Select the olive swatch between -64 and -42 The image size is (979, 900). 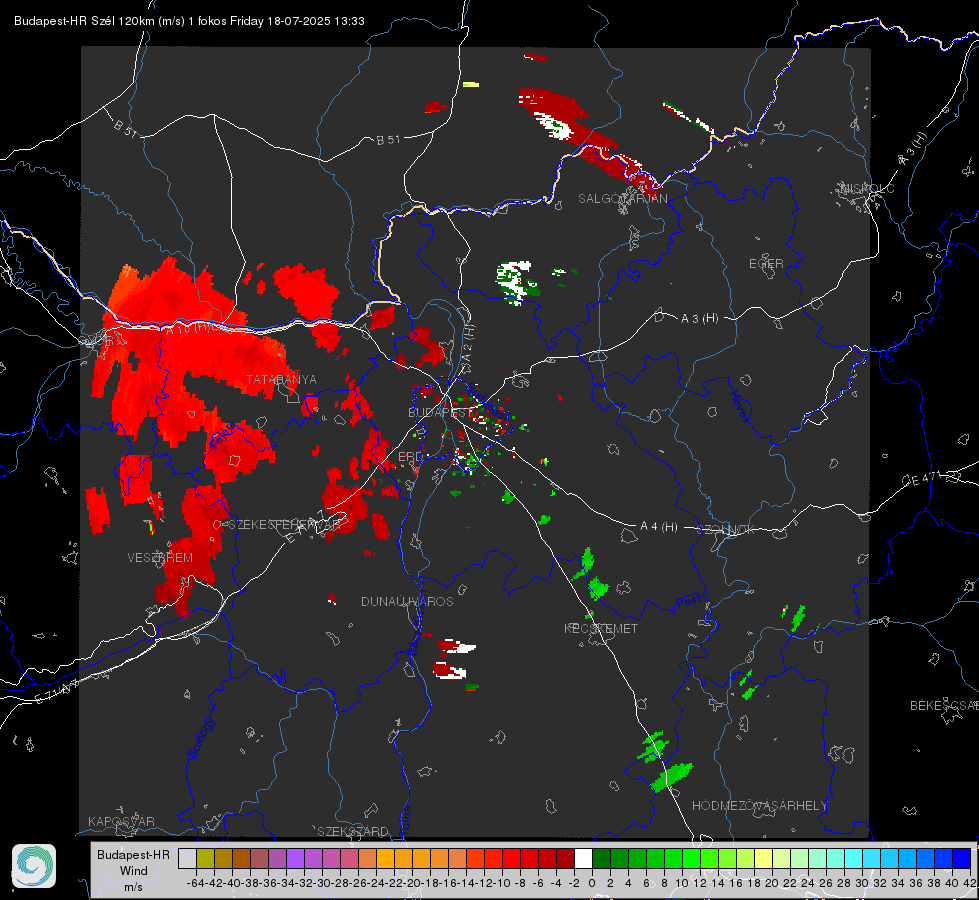point(205,858)
